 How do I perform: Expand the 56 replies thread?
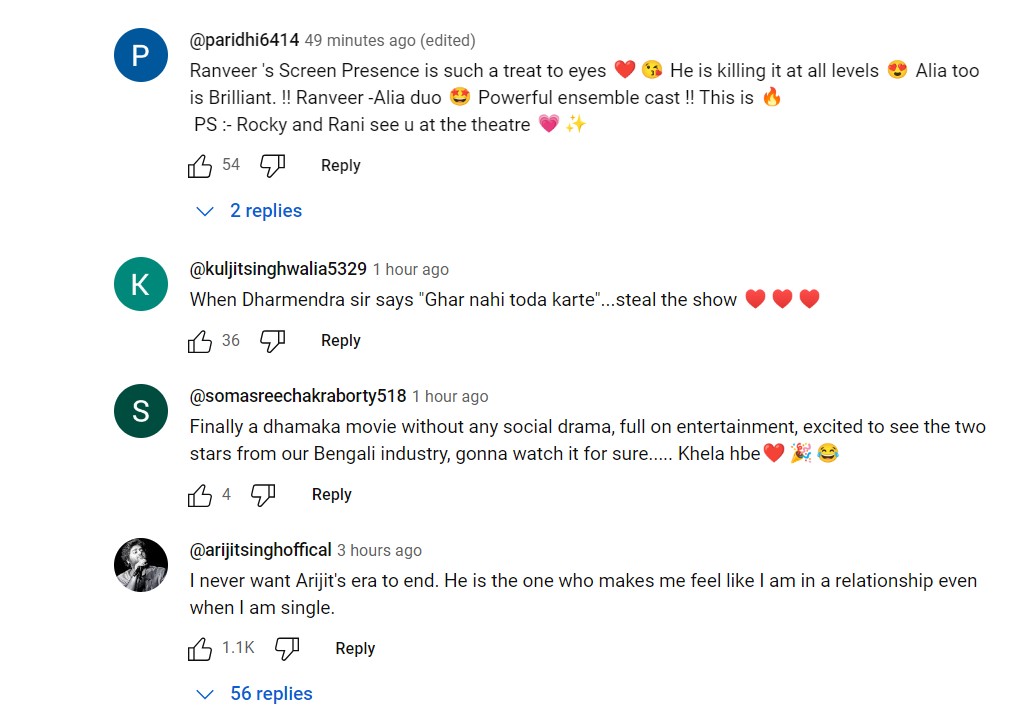[x=256, y=694]
